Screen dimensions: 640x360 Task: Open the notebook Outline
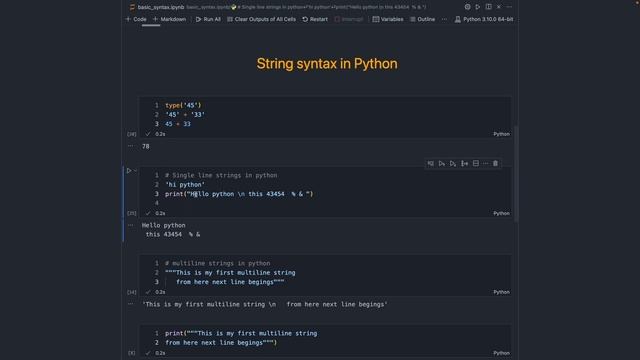pos(422,19)
